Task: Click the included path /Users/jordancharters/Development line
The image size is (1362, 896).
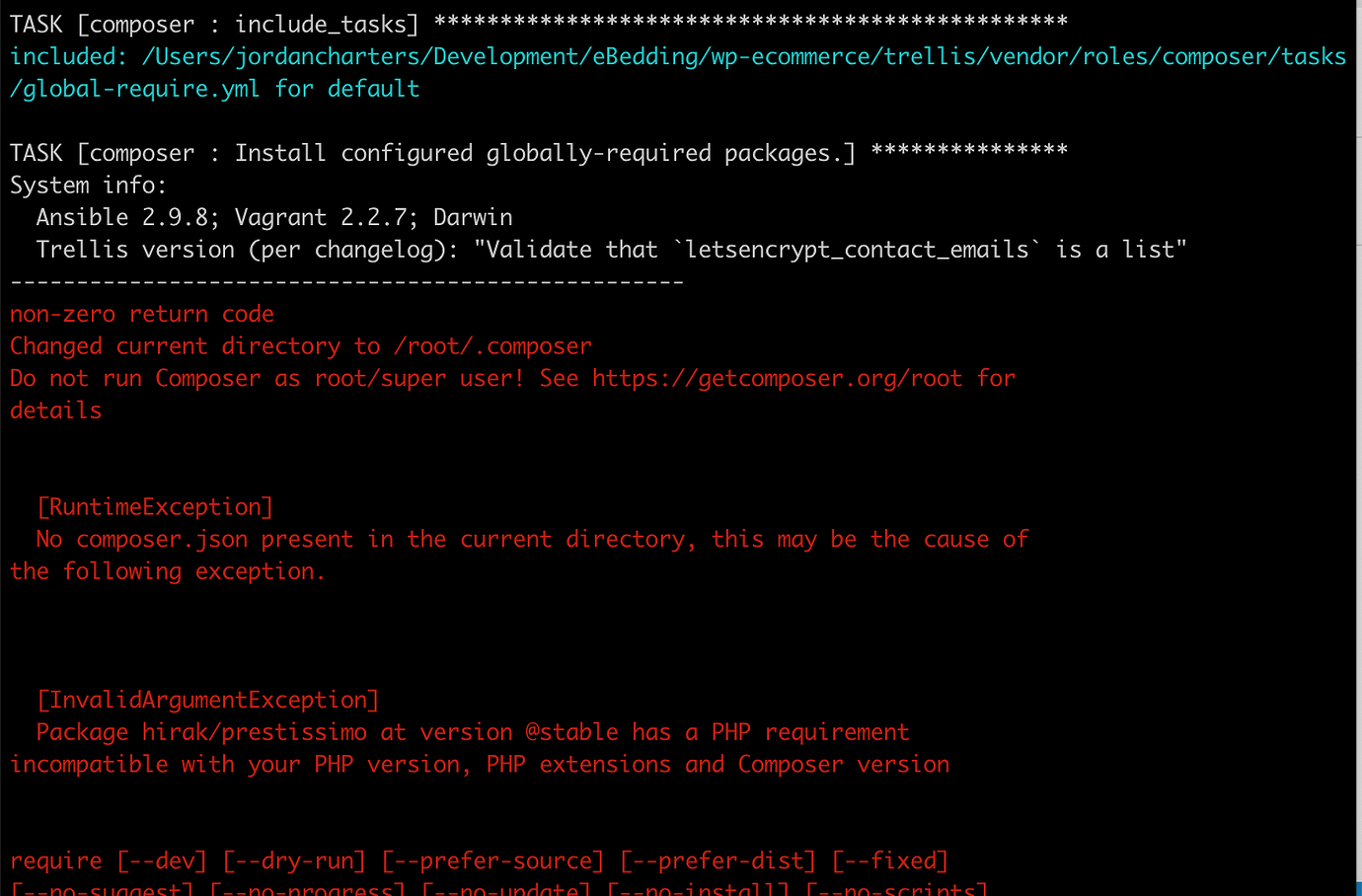Action: click(678, 57)
